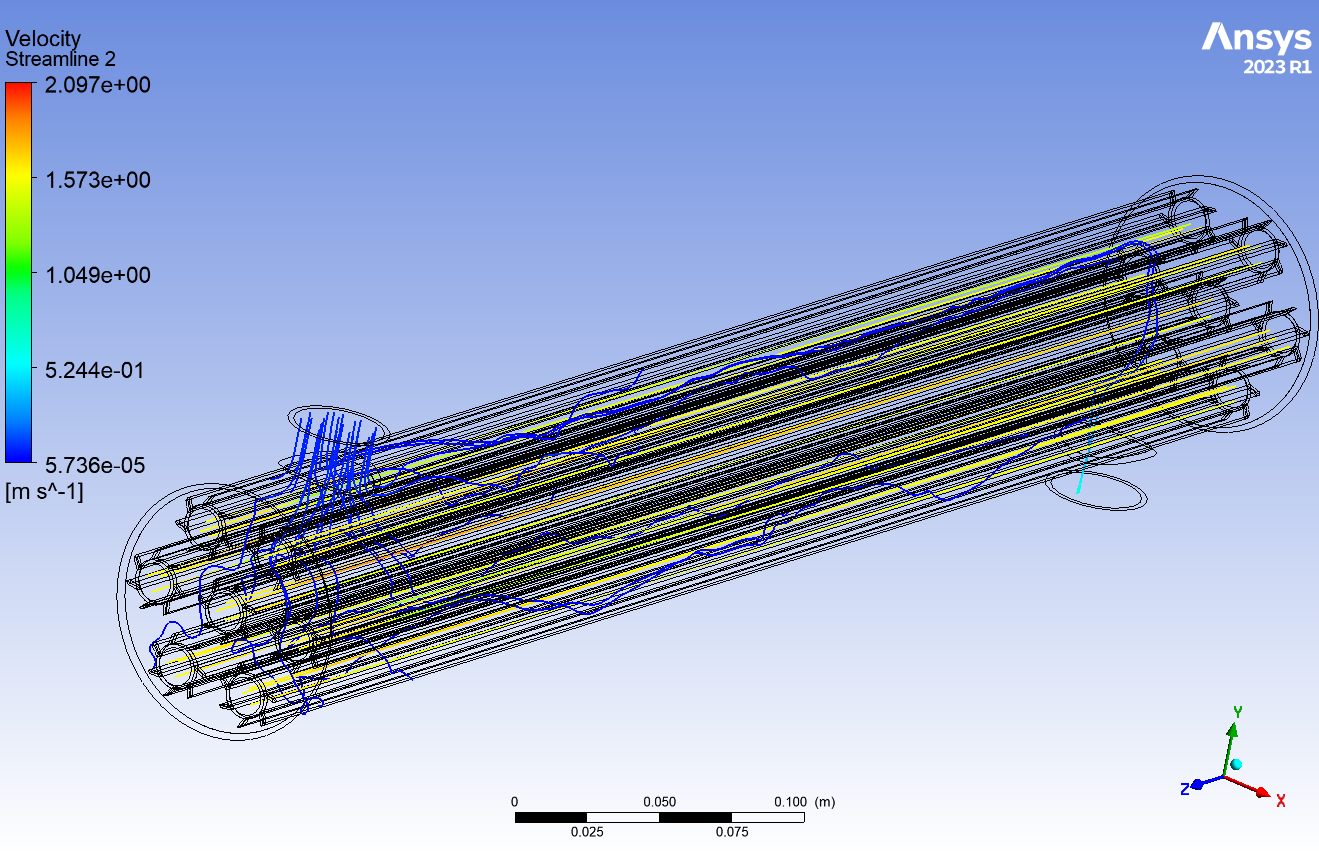Viewport: 1319px width, 857px height.
Task: Click the 'Velocity' legend title
Action: pos(43,39)
